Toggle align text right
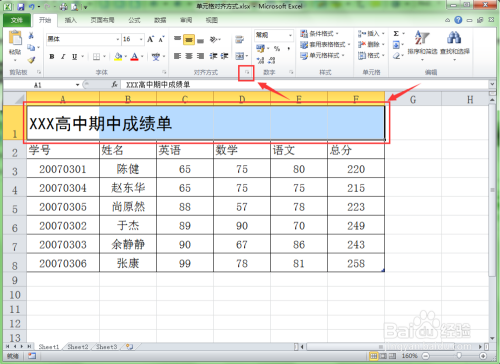 coord(200,56)
